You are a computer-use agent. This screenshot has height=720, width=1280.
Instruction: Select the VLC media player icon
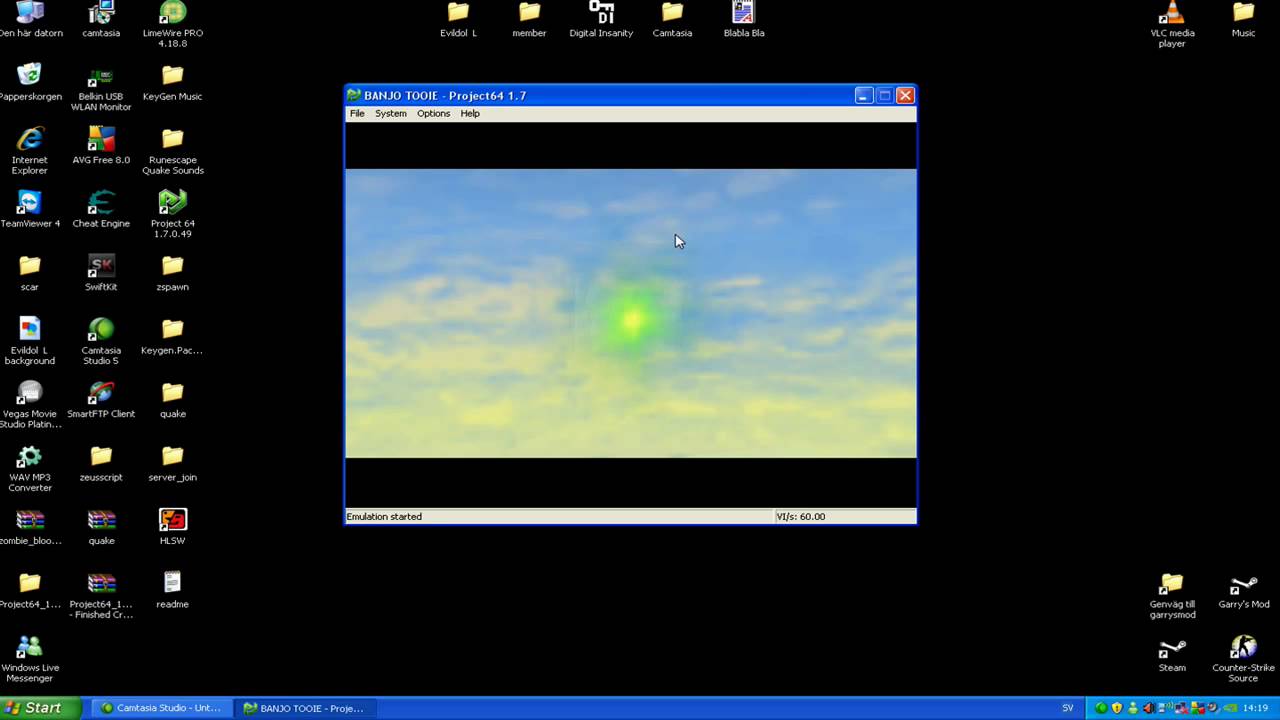pyautogui.click(x=1172, y=24)
